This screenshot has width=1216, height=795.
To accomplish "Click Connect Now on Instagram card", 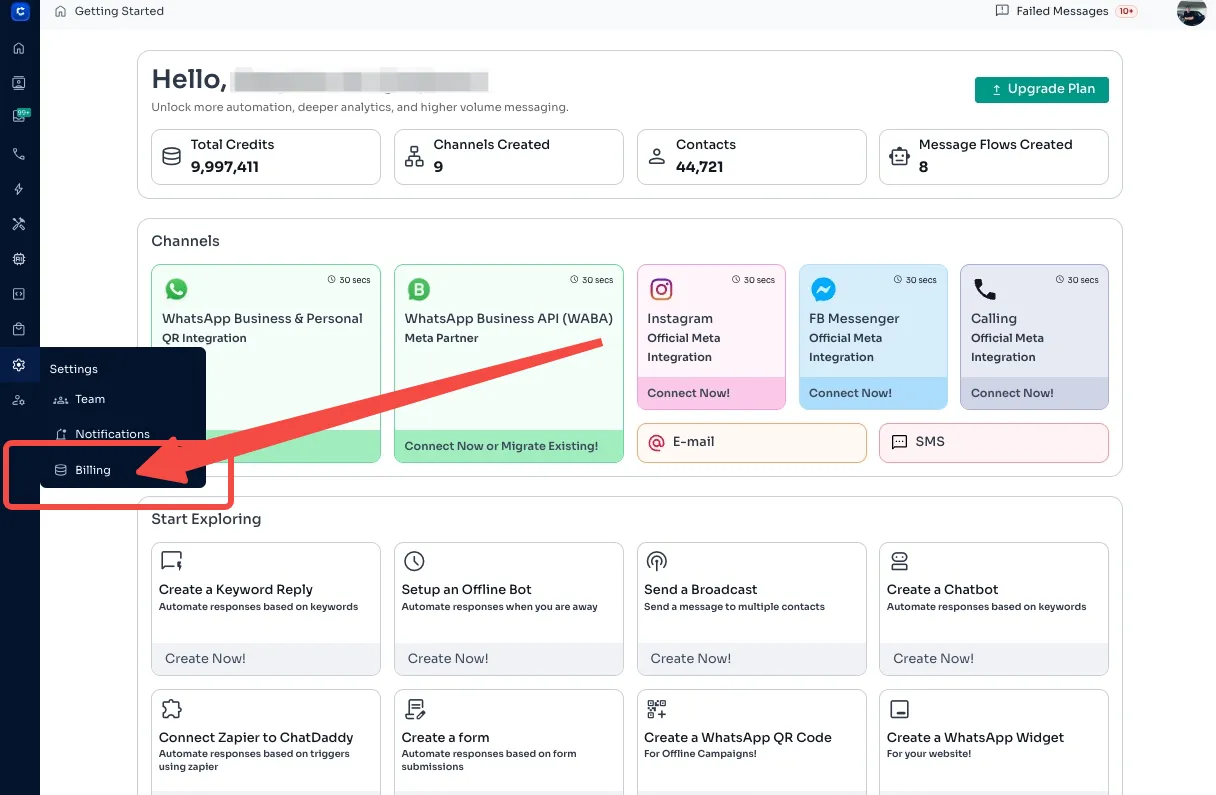I will pos(688,393).
